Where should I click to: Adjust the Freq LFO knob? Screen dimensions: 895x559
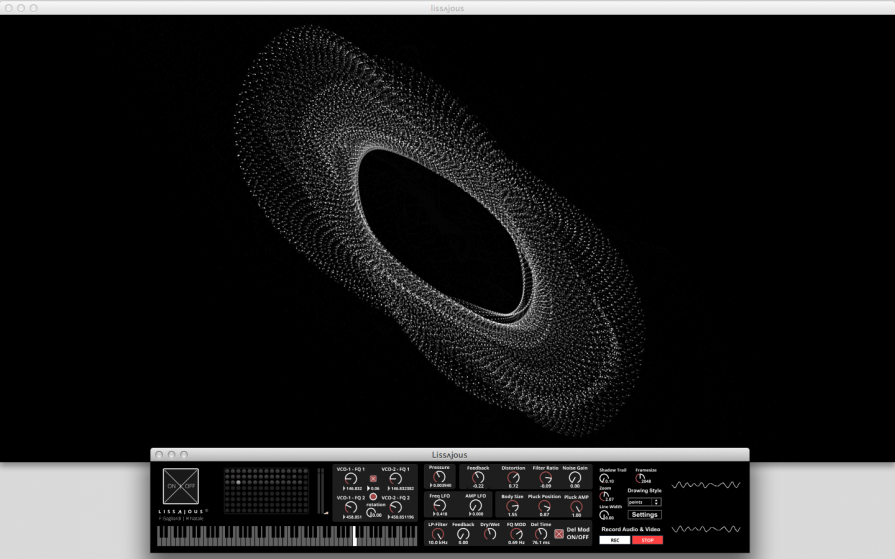pyautogui.click(x=439, y=505)
